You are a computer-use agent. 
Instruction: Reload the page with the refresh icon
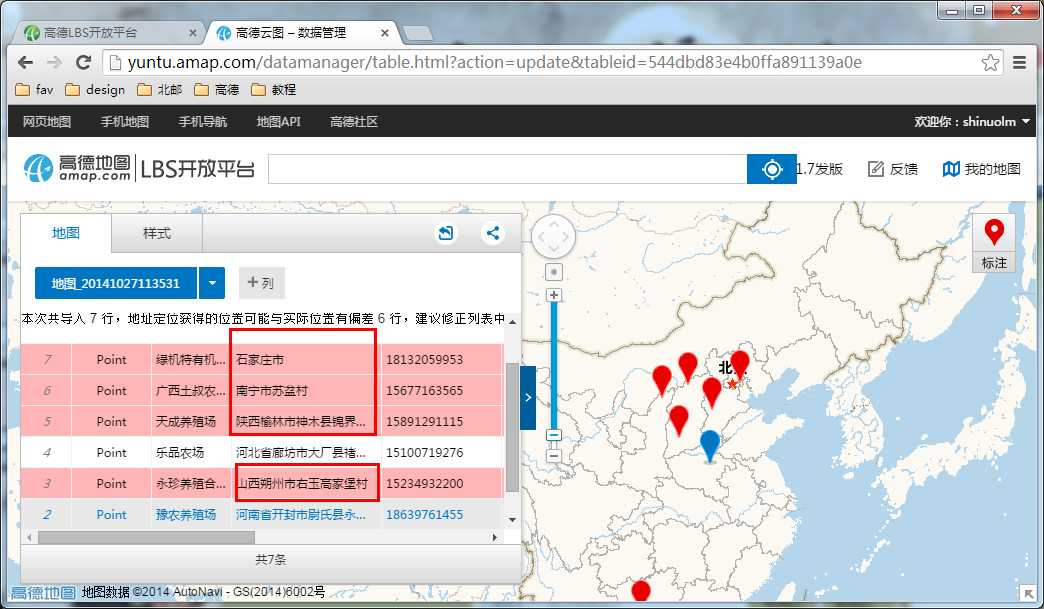click(x=84, y=63)
